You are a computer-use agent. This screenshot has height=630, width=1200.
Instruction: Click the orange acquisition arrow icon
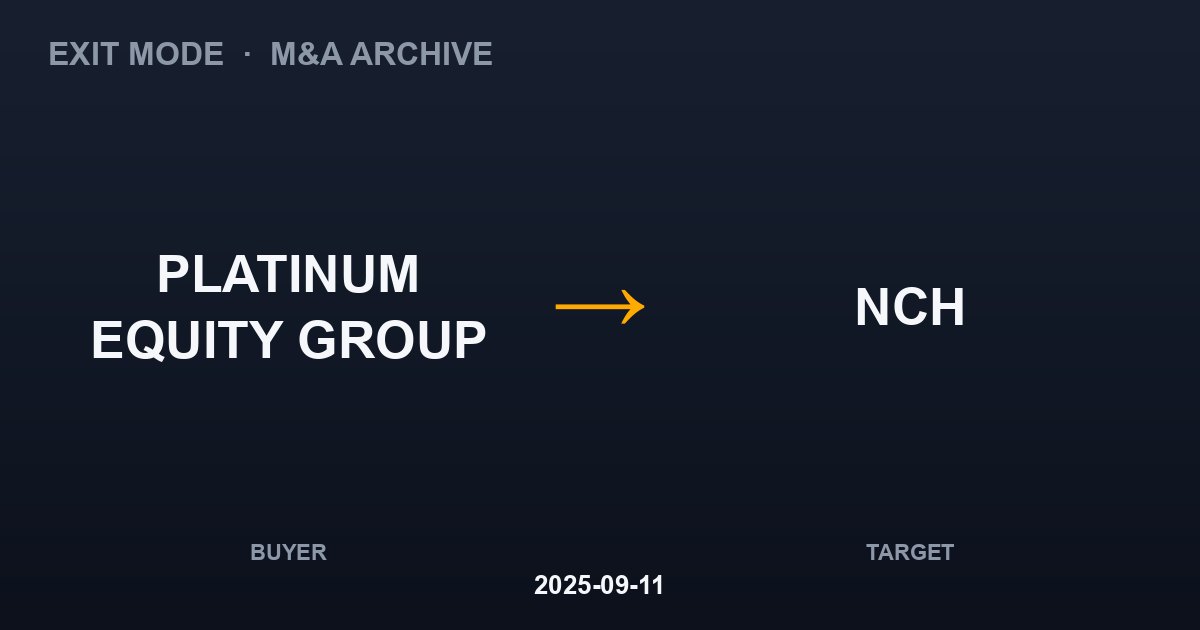600,306
